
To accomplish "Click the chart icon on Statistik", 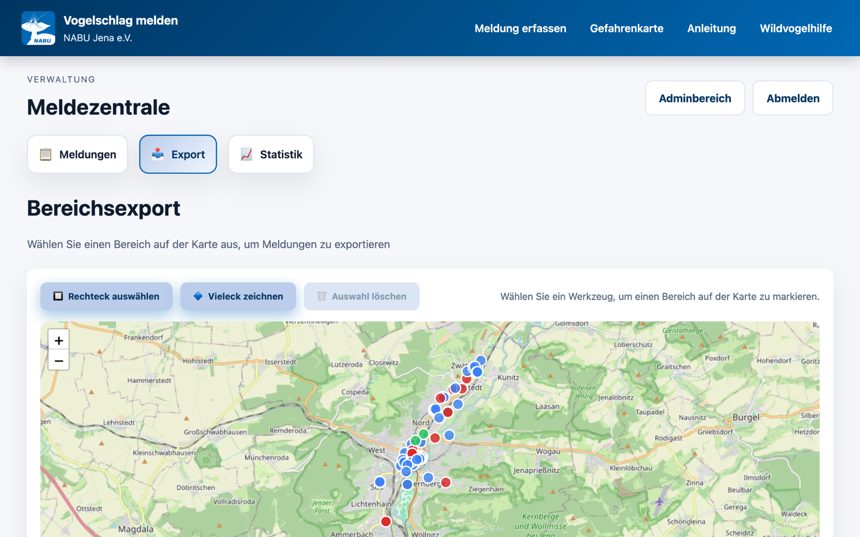I will point(246,154).
